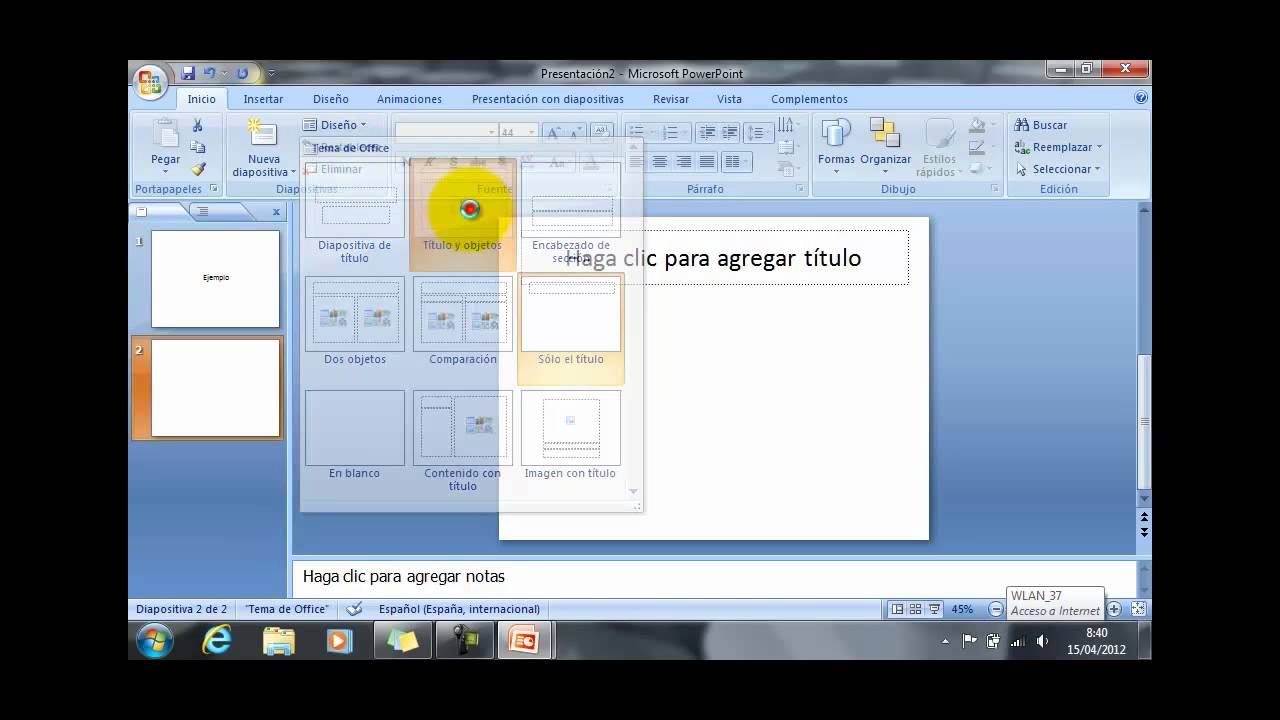Viewport: 1280px width, 720px height.
Task: Align paragraph text to the right
Action: 684,161
